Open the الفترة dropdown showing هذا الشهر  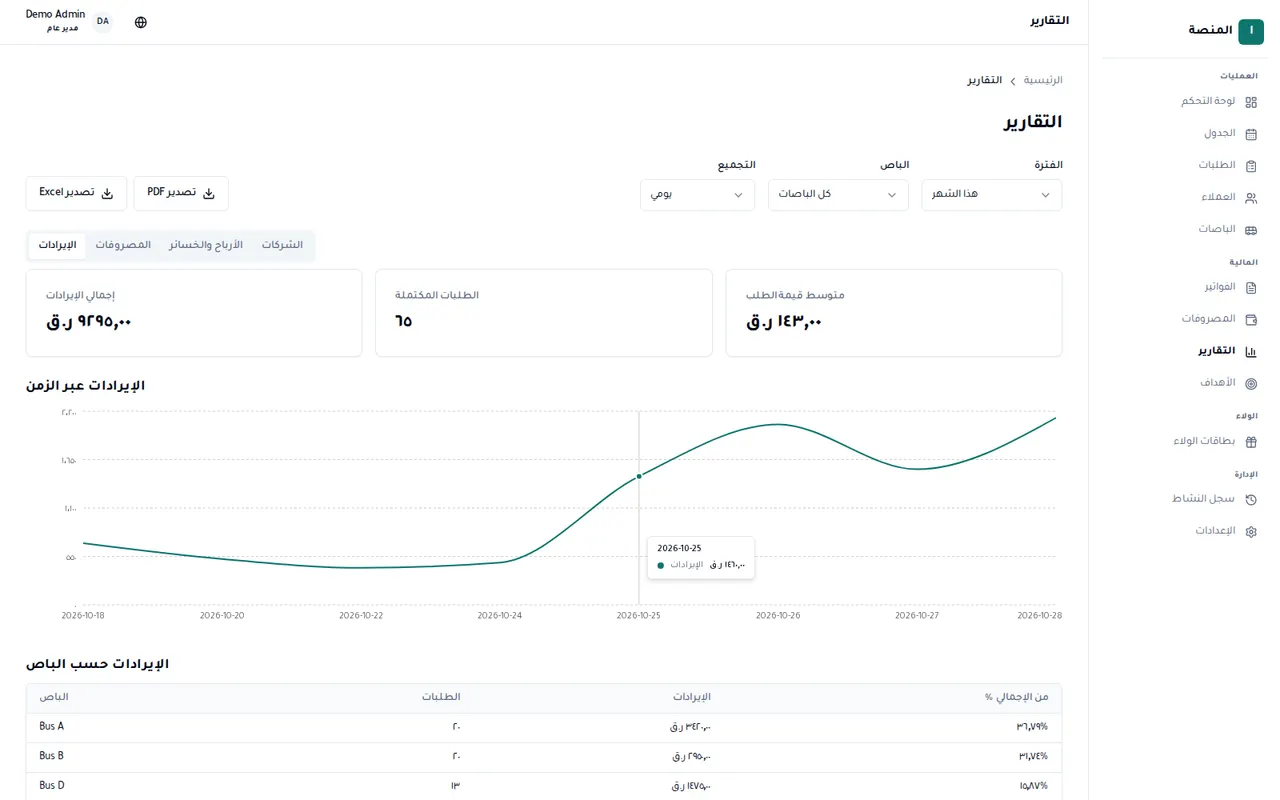click(x=991, y=194)
